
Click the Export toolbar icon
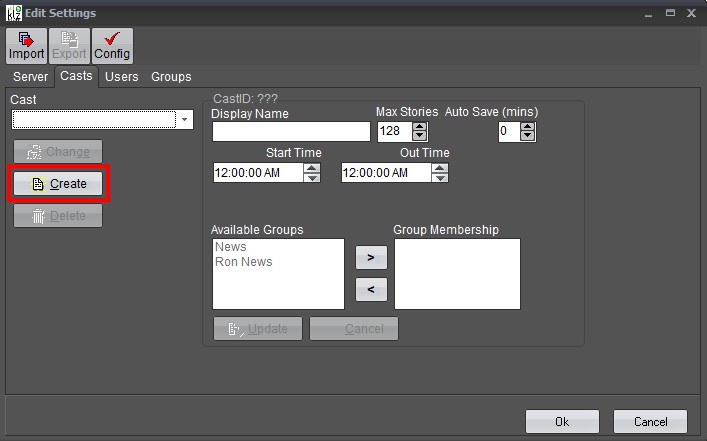(x=69, y=46)
